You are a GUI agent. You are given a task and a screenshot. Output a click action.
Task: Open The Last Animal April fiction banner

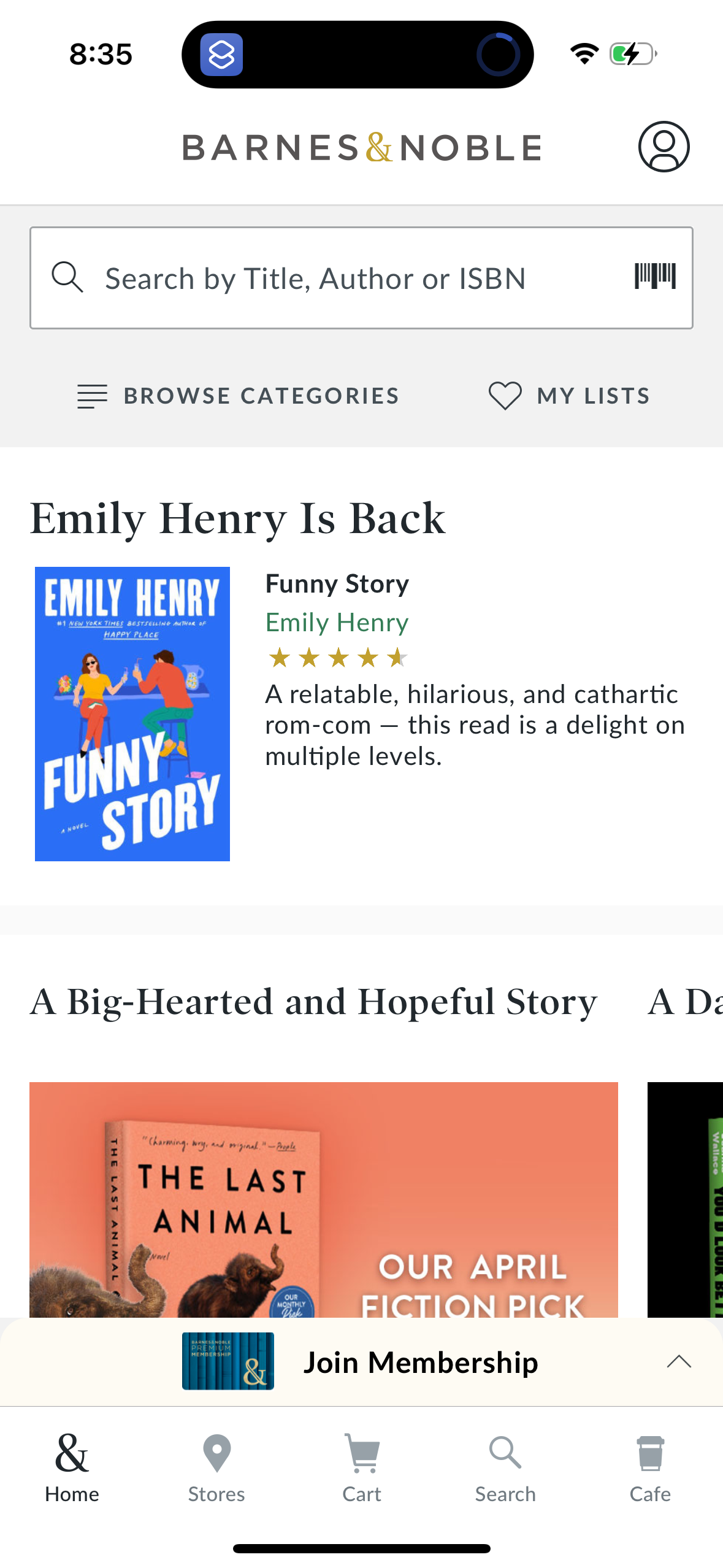coord(323,1199)
